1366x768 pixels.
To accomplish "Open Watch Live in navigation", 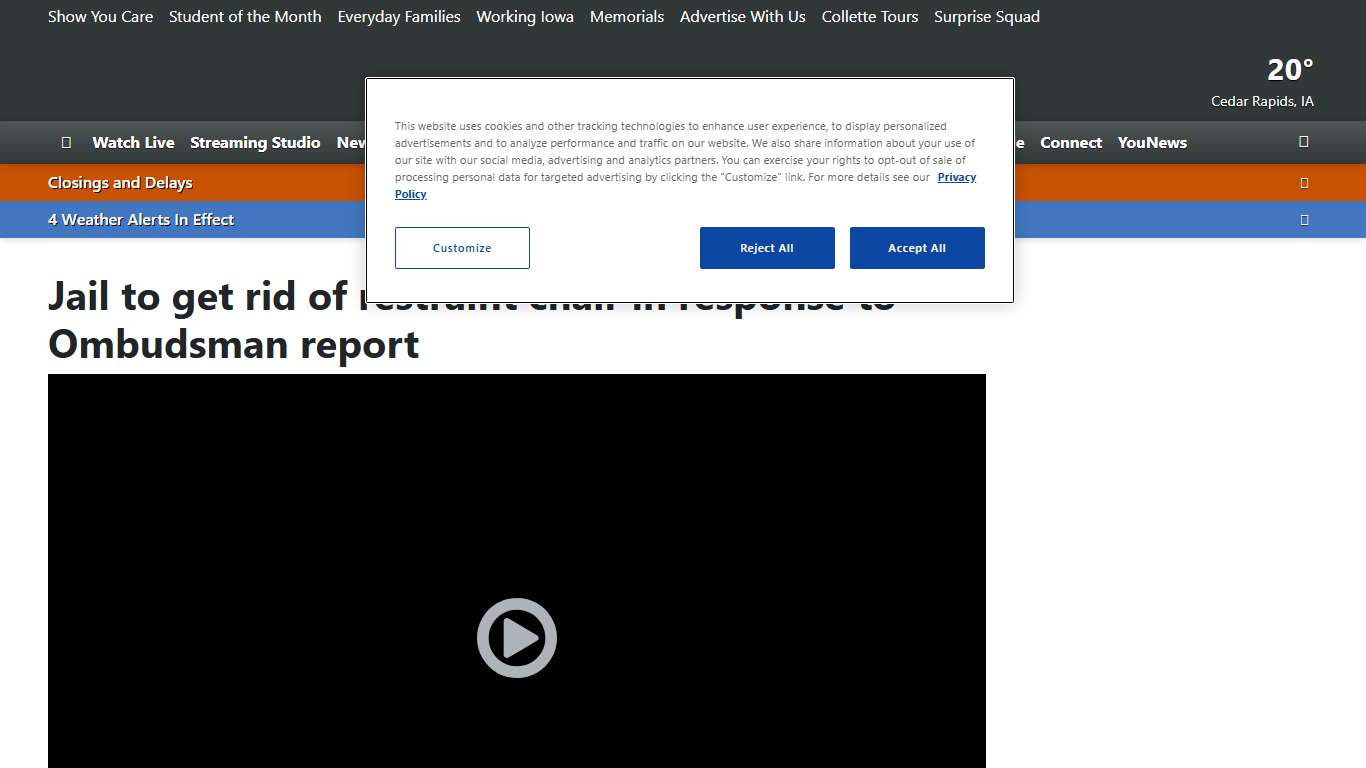I will pyautogui.click(x=133, y=142).
